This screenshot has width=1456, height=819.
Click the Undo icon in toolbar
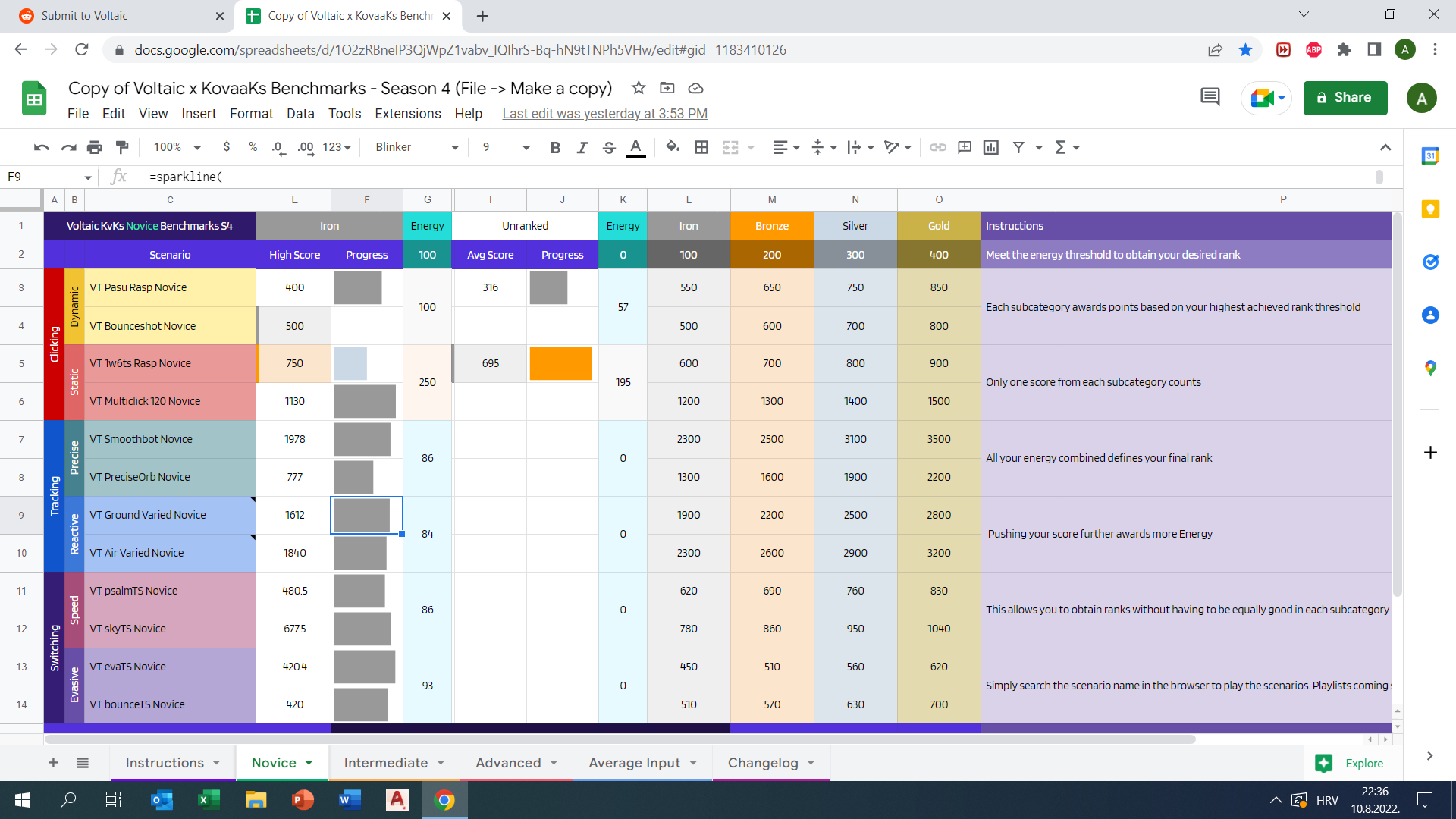(x=42, y=147)
